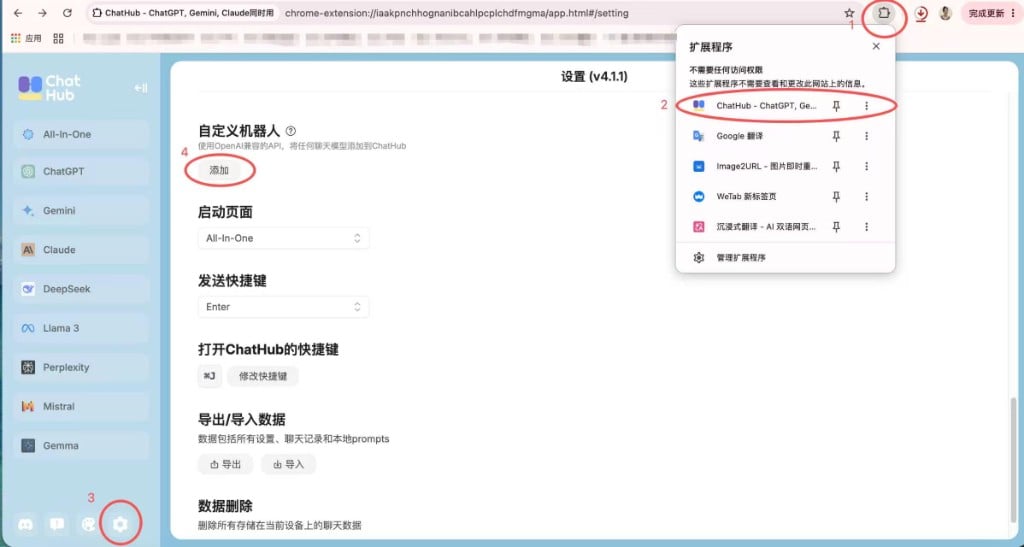Go back with the browser back arrow

tap(18, 13)
